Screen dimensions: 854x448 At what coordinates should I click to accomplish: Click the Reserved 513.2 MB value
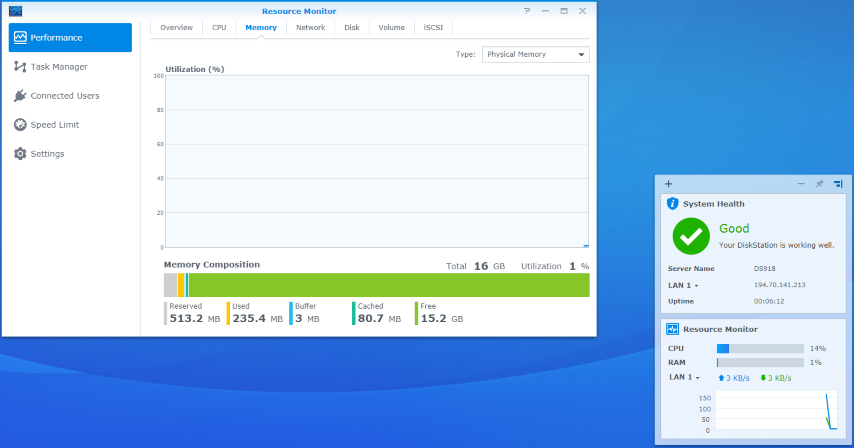click(x=194, y=318)
